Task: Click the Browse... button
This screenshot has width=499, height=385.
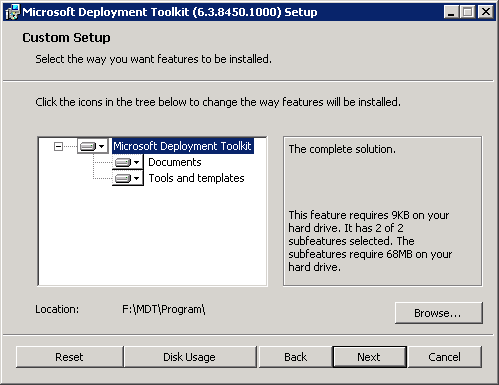Action: pyautogui.click(x=438, y=313)
